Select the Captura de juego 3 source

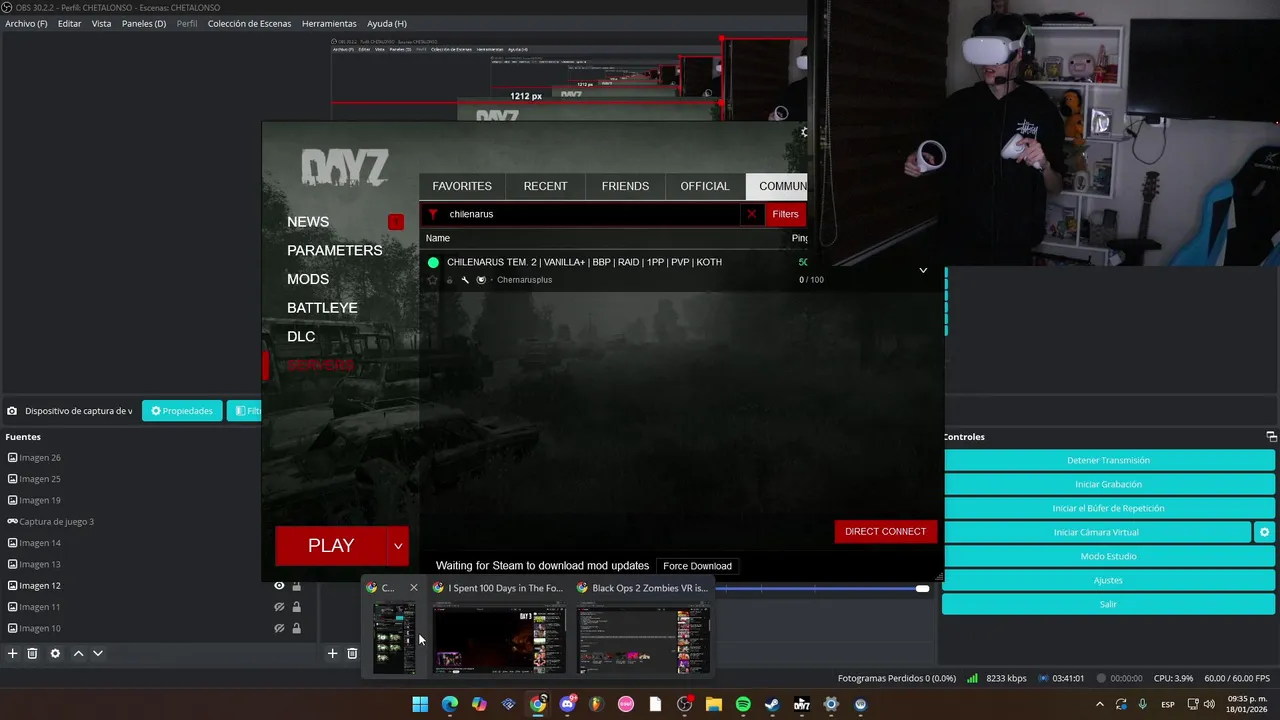point(56,522)
